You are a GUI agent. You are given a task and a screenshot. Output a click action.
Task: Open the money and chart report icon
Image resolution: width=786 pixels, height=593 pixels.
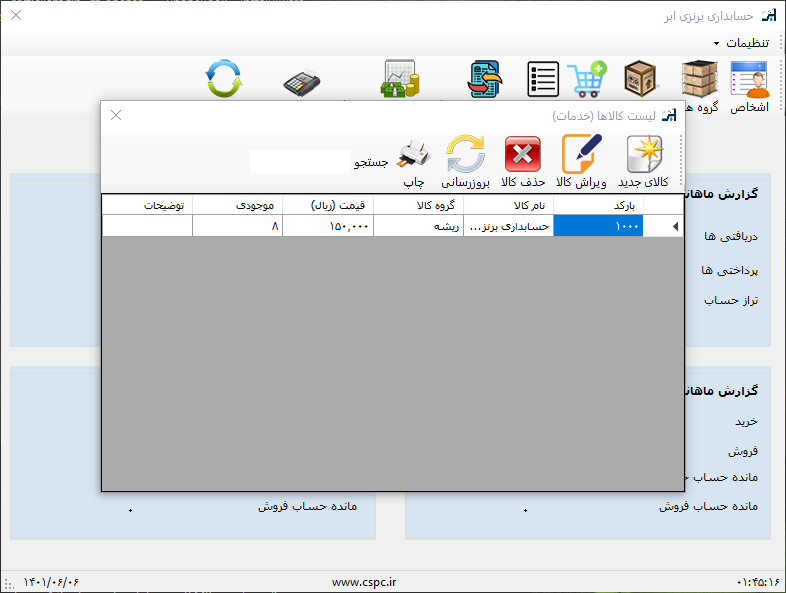click(399, 79)
